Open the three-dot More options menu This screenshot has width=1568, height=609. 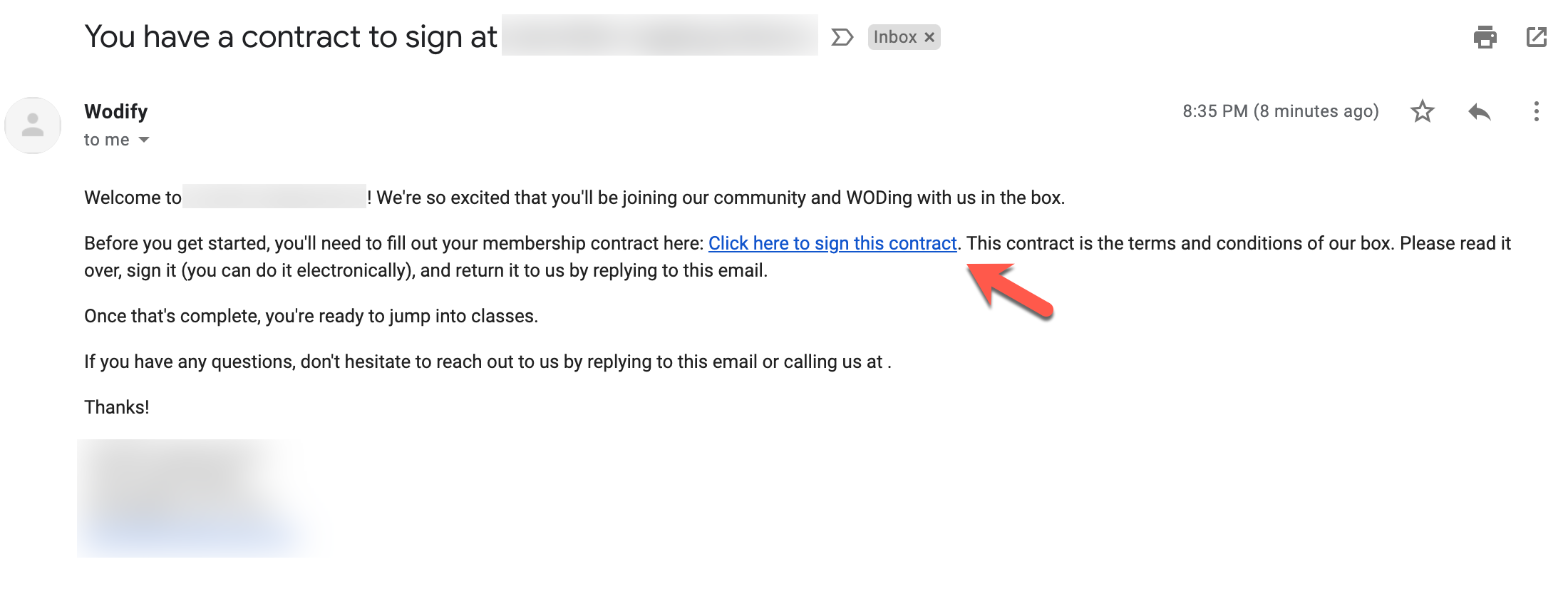pos(1536,111)
